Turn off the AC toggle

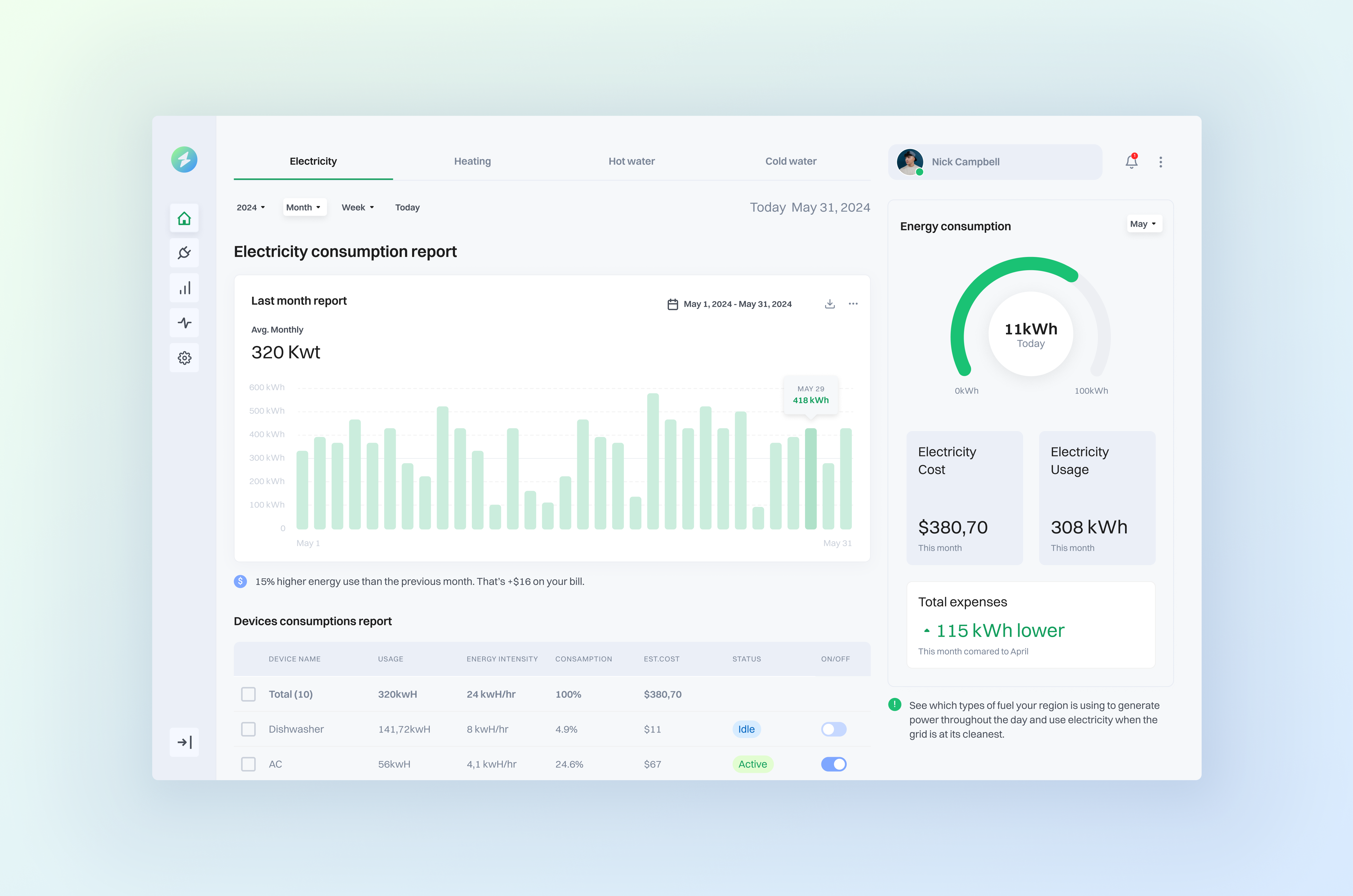click(834, 764)
